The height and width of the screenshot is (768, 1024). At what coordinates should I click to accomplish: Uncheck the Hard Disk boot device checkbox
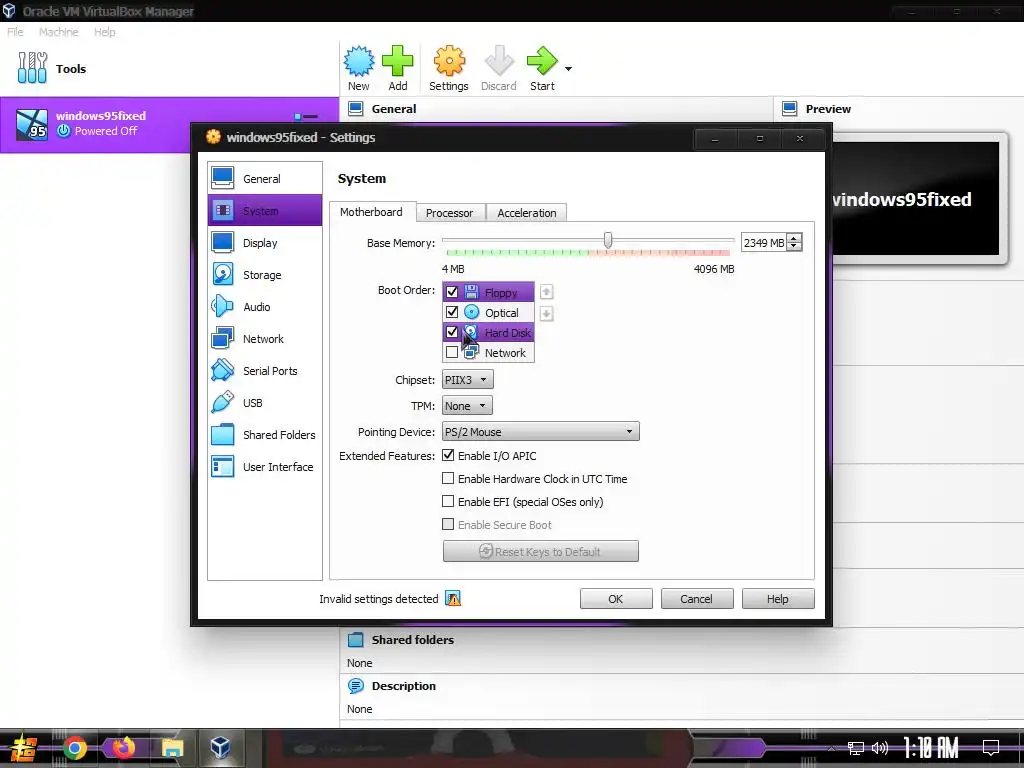[452, 332]
